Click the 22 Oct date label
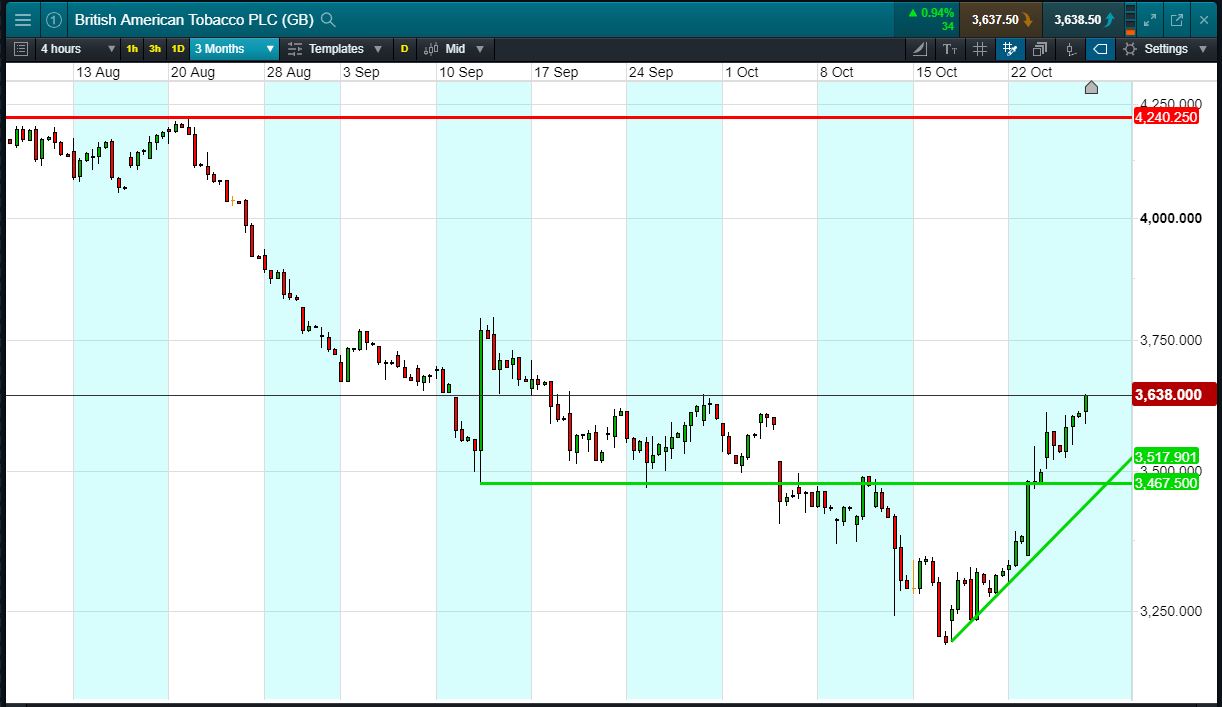 tap(1031, 72)
